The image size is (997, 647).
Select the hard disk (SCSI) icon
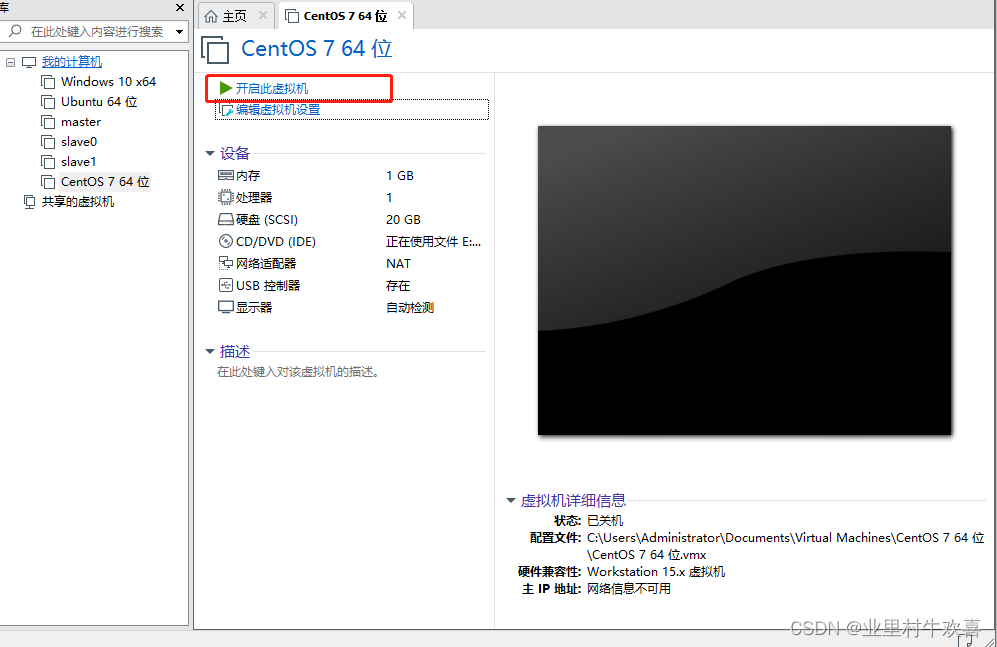point(226,220)
